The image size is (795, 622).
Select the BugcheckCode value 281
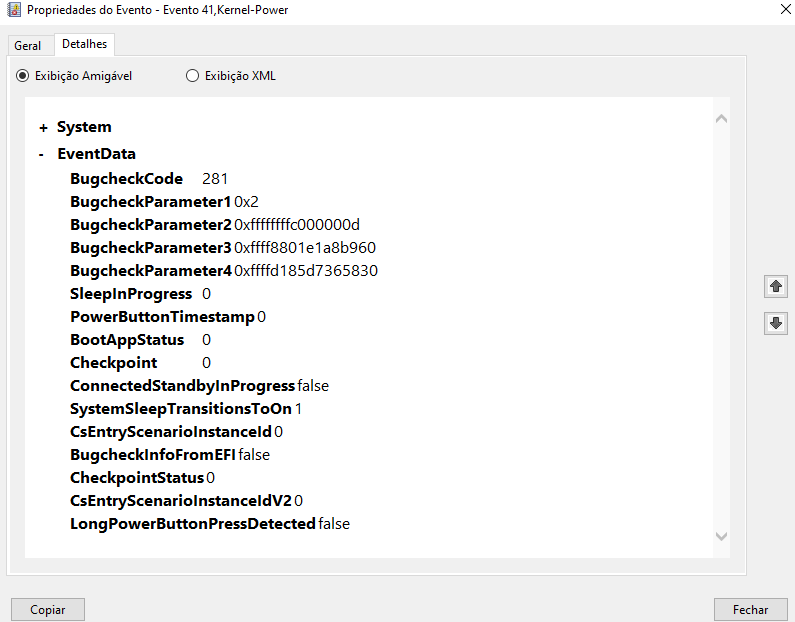(215, 179)
